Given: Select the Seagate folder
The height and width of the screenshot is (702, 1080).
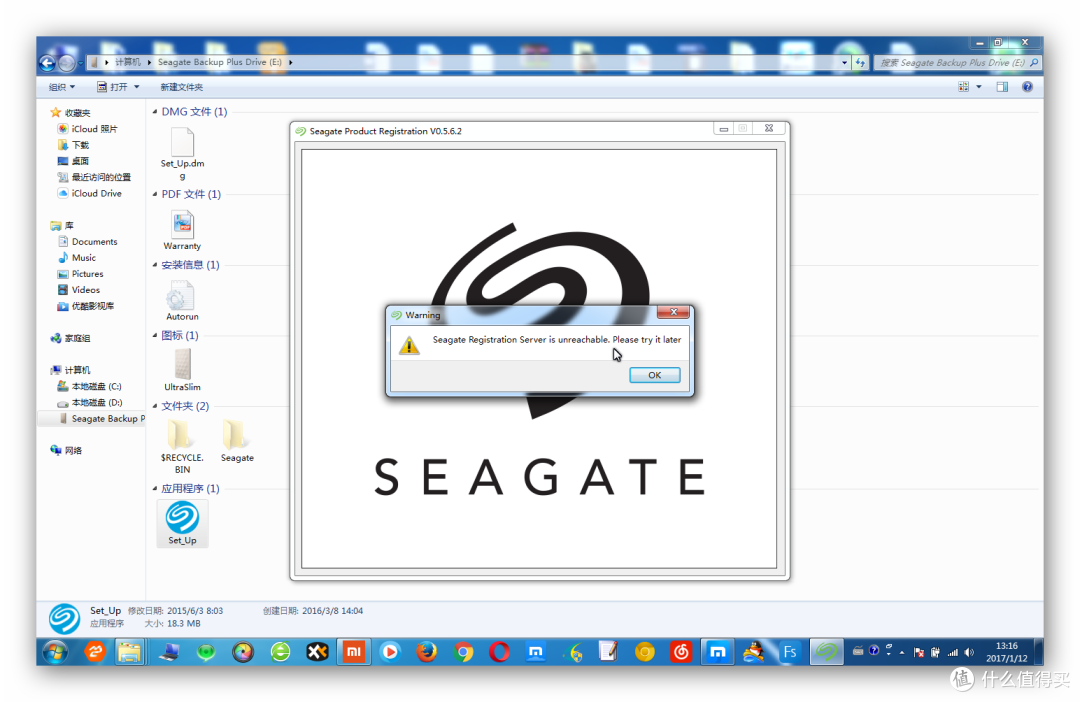Looking at the screenshot, I should pyautogui.click(x=237, y=441).
